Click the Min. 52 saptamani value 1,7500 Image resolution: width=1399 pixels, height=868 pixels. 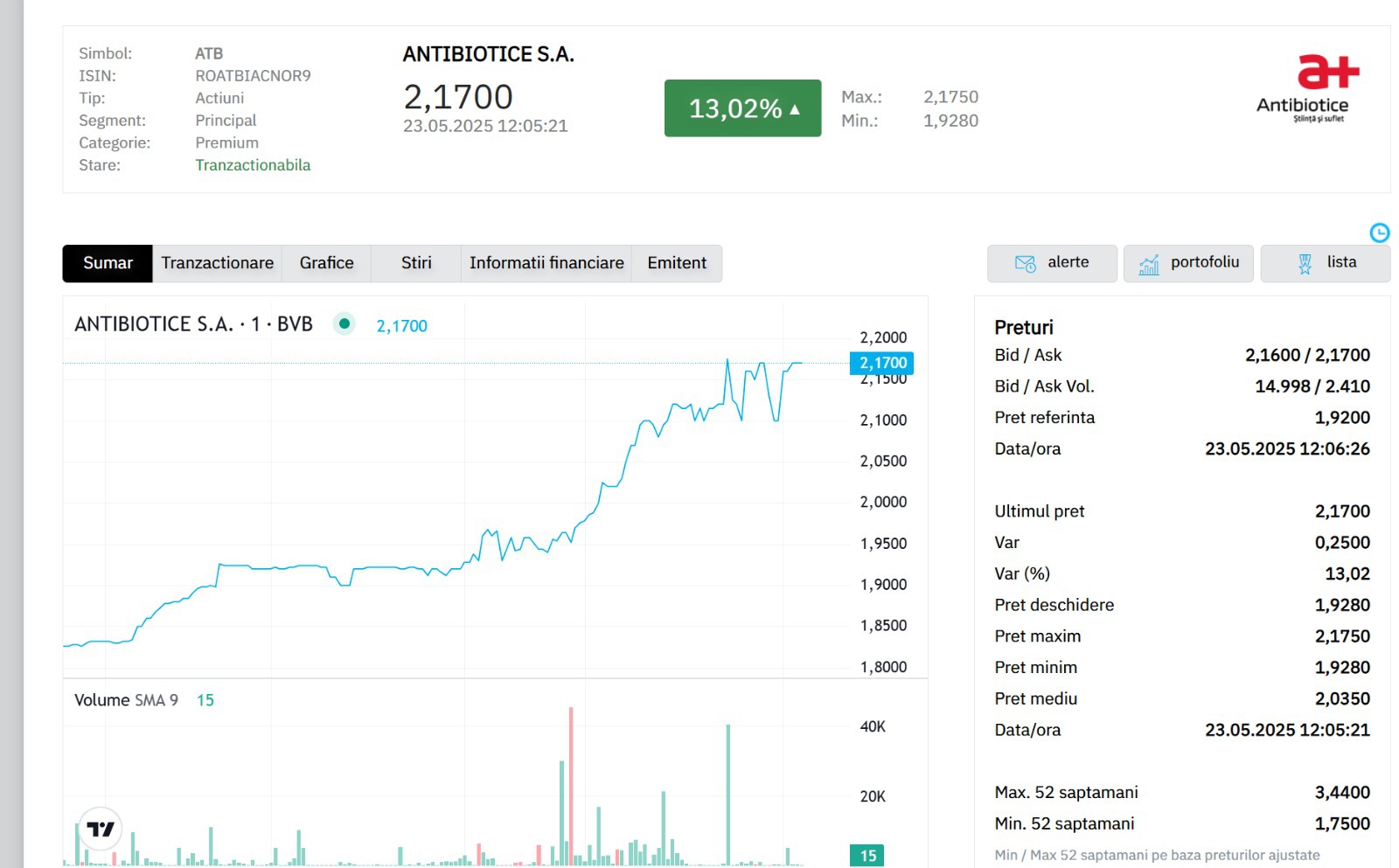(x=1342, y=823)
